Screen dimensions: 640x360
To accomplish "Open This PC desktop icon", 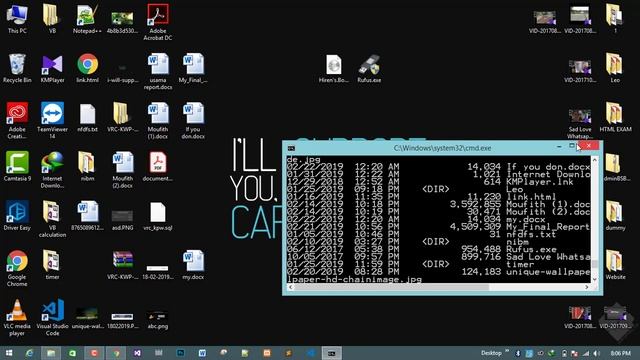I will coord(17,19).
